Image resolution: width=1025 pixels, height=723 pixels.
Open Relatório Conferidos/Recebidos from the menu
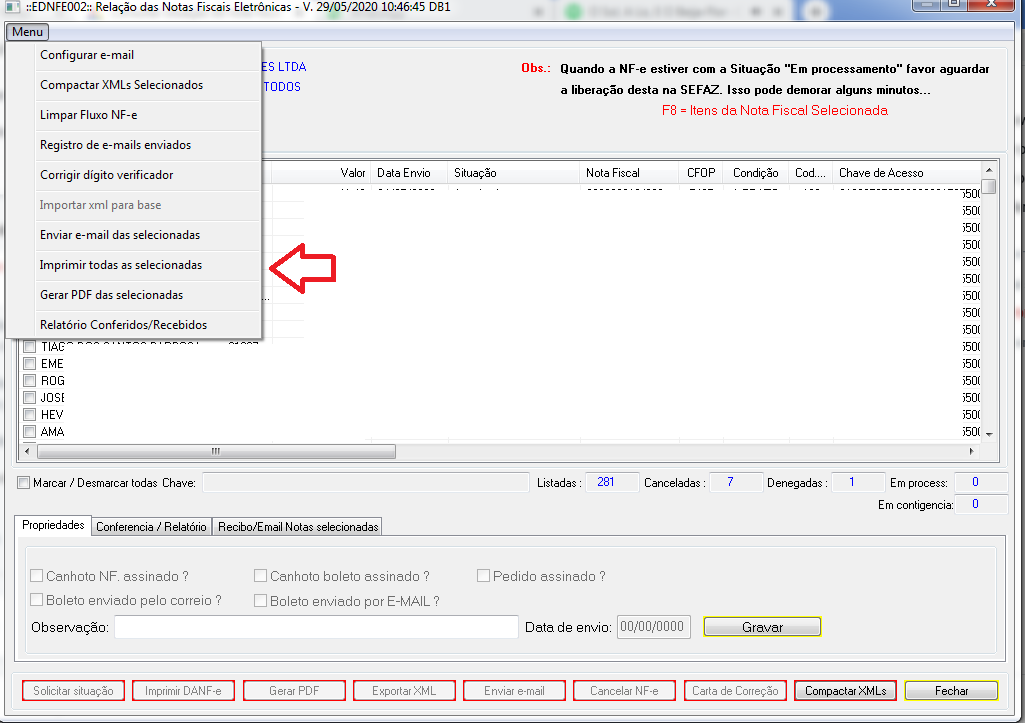tap(123, 325)
